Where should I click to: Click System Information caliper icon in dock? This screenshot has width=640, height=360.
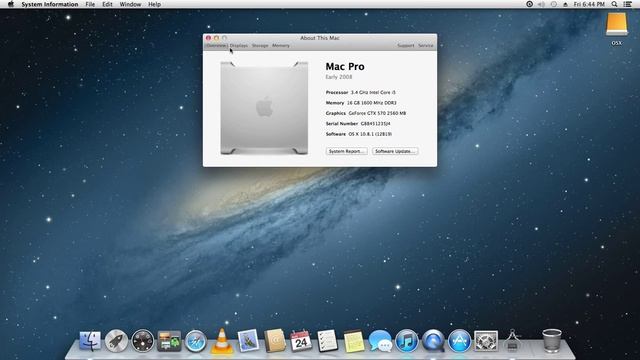point(512,341)
